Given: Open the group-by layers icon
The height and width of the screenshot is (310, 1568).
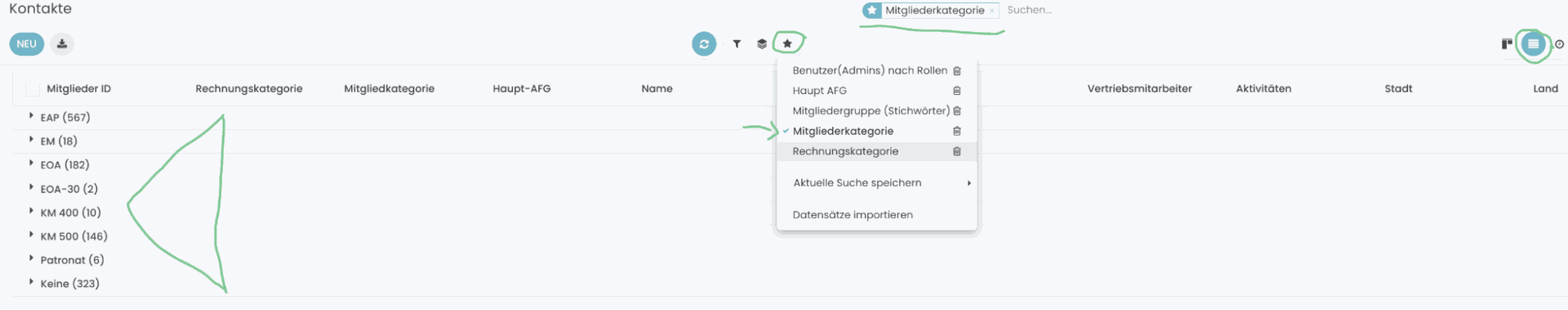Looking at the screenshot, I should pyautogui.click(x=762, y=44).
